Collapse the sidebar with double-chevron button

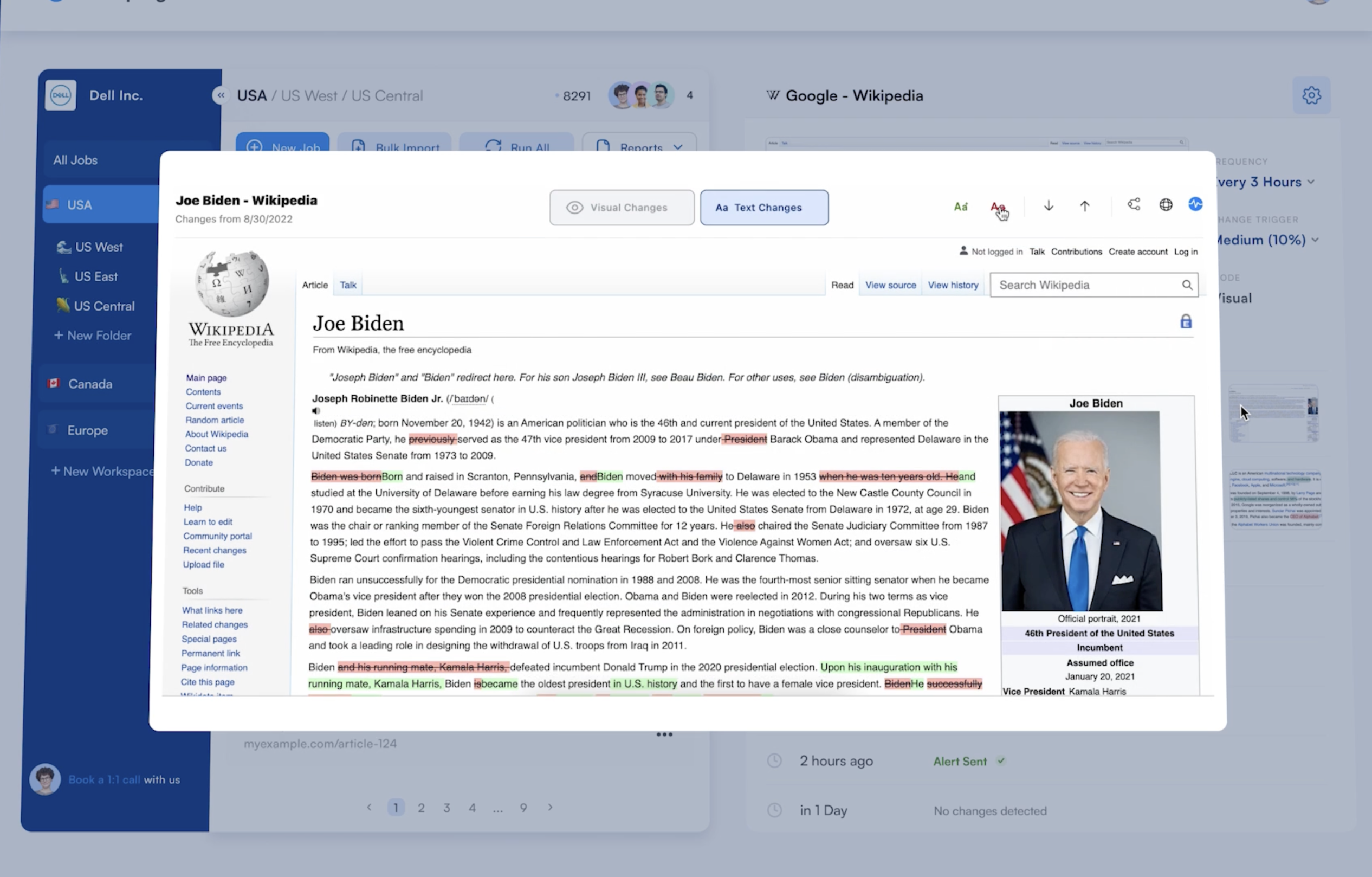221,95
